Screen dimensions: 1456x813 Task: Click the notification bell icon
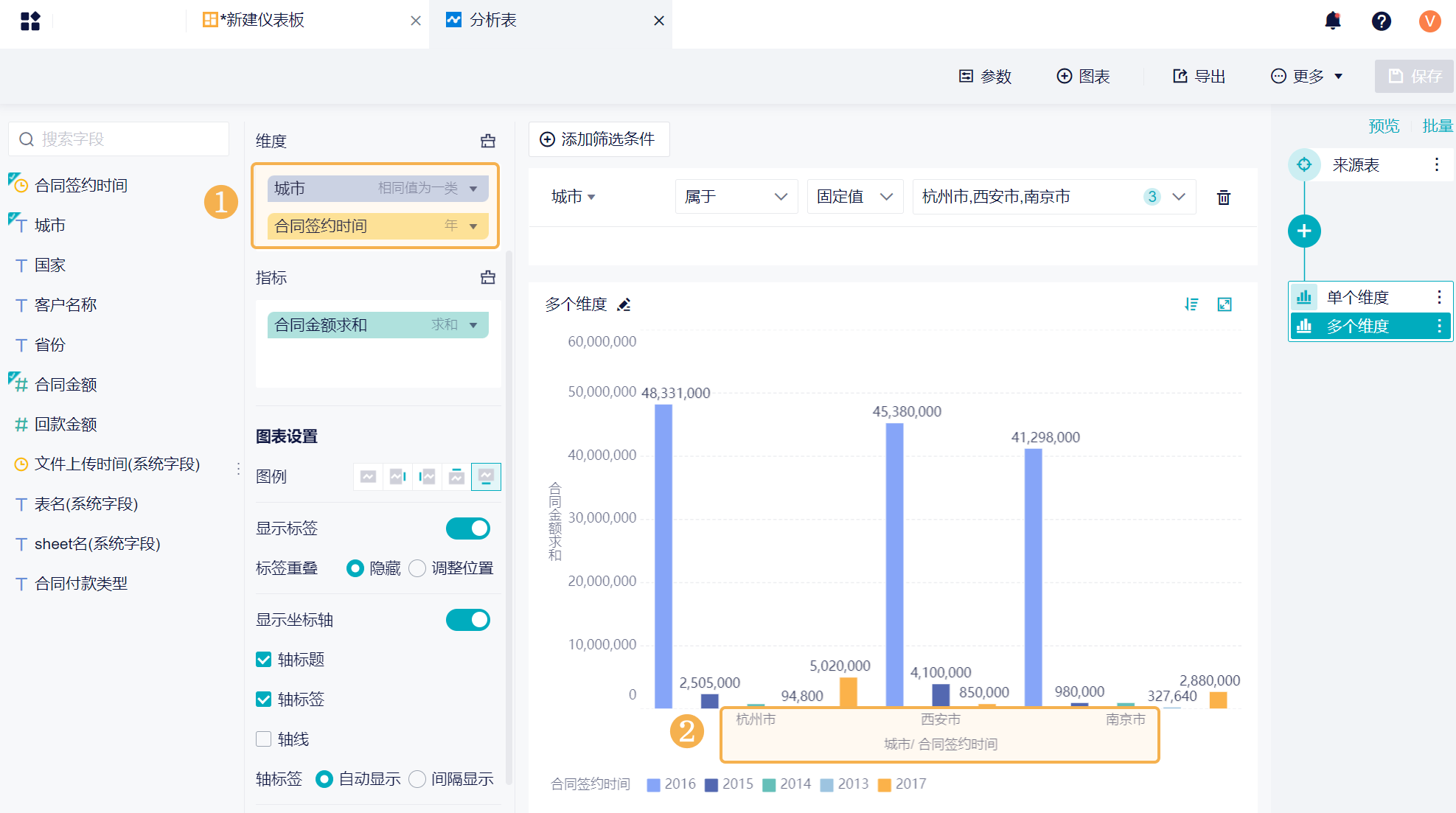(1332, 21)
